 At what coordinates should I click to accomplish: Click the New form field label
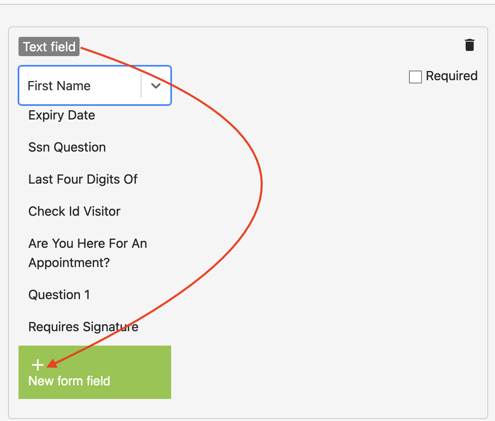click(x=69, y=381)
